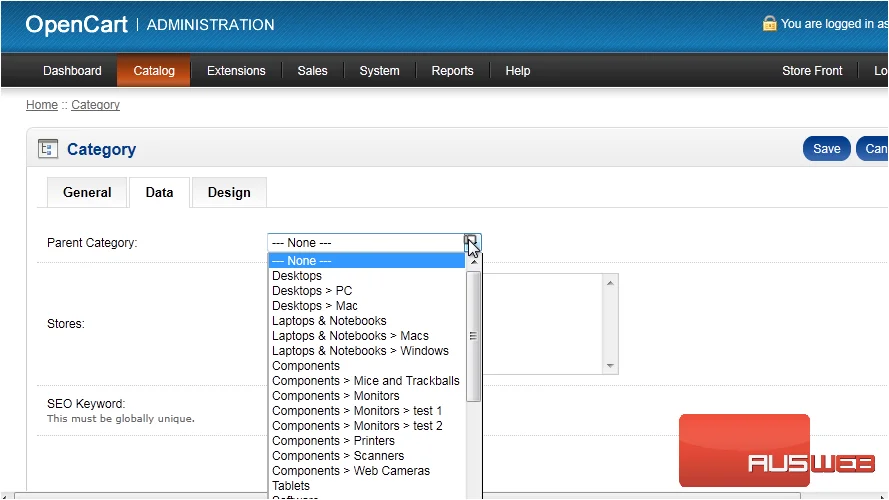The height and width of the screenshot is (500, 889).
Task: Open the Reports menu
Action: pyautogui.click(x=452, y=71)
